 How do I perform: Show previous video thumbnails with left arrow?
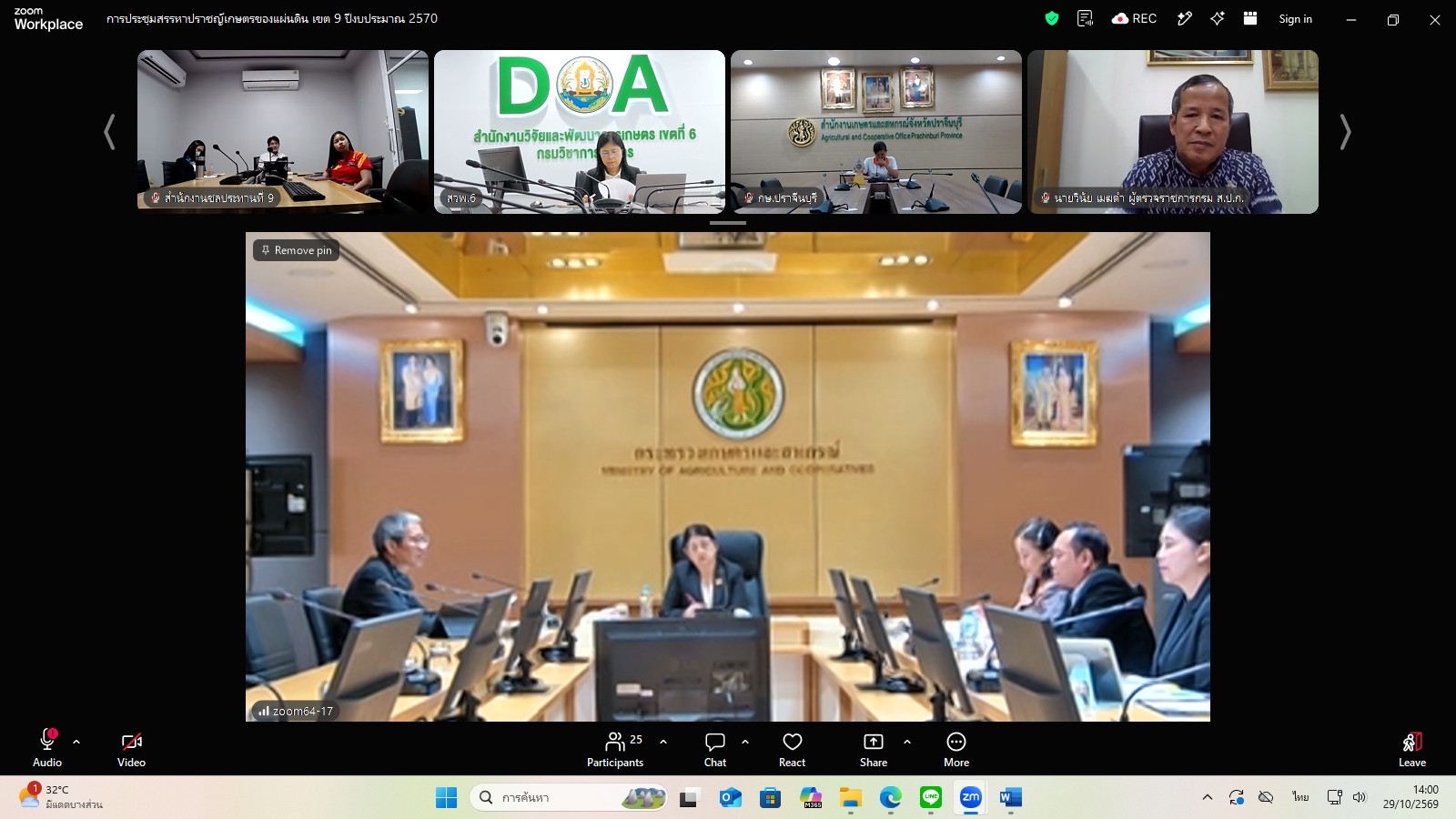point(109,132)
